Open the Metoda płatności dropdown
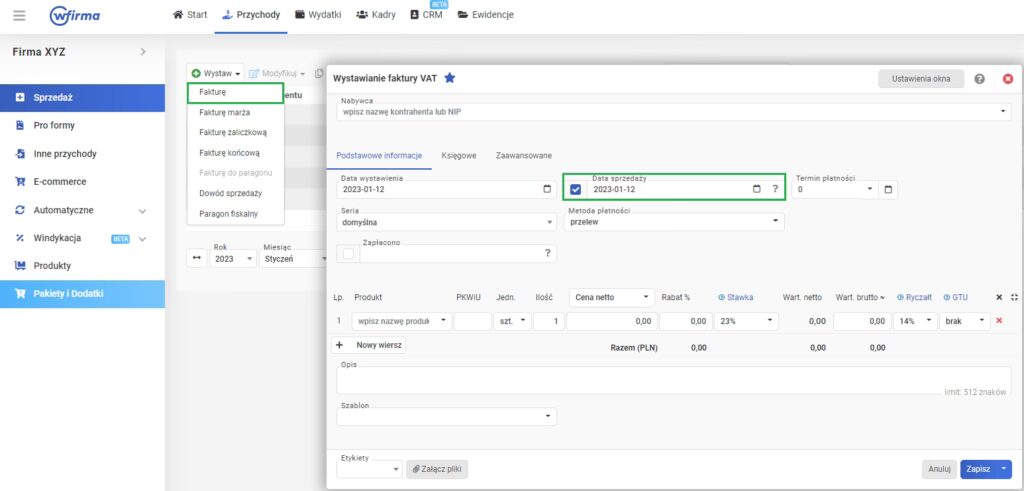 point(673,222)
